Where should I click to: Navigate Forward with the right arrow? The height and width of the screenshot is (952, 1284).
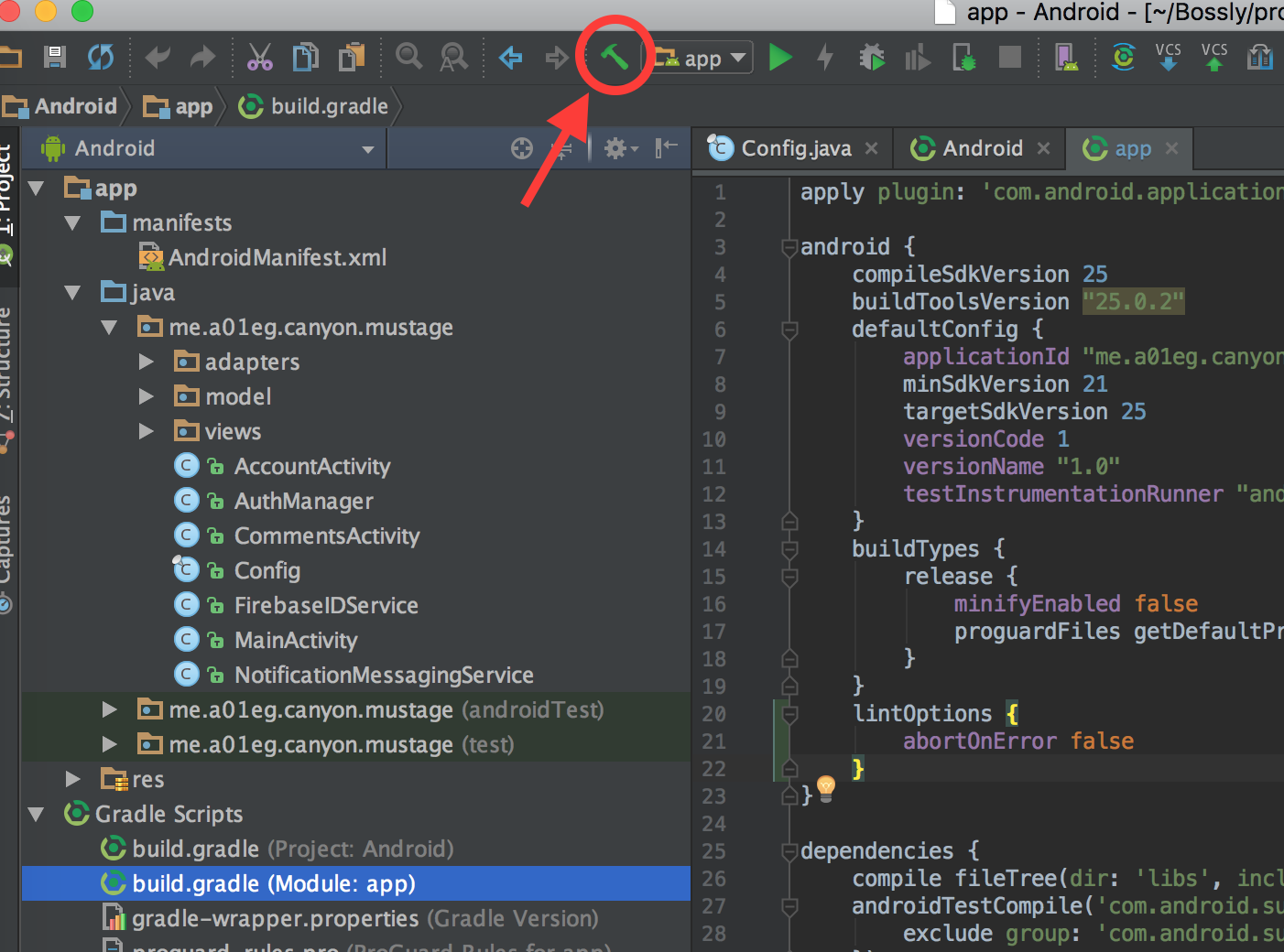tap(557, 59)
